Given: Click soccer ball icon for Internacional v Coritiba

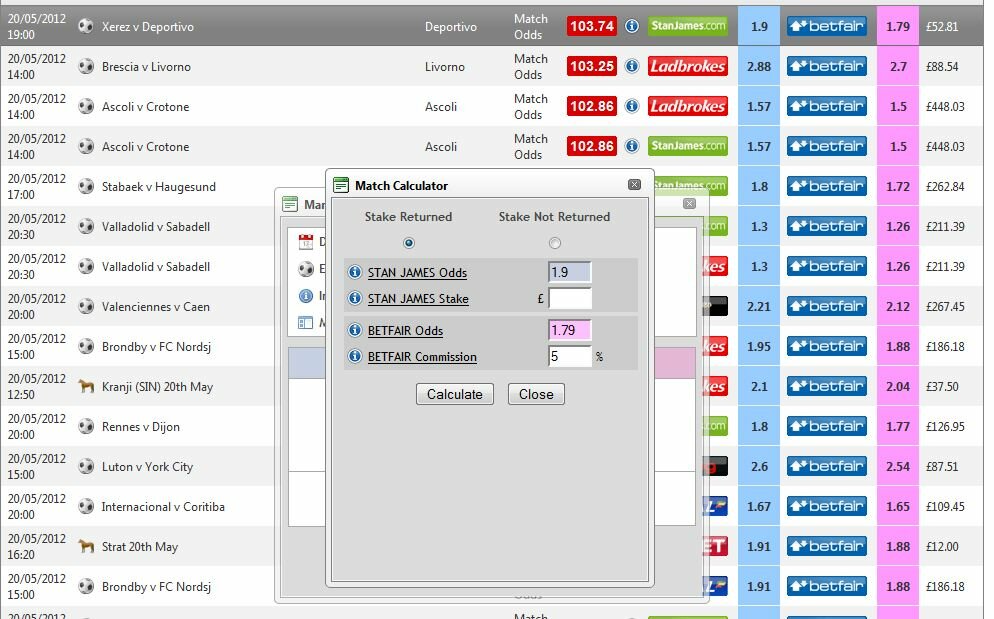Looking at the screenshot, I should point(86,506).
